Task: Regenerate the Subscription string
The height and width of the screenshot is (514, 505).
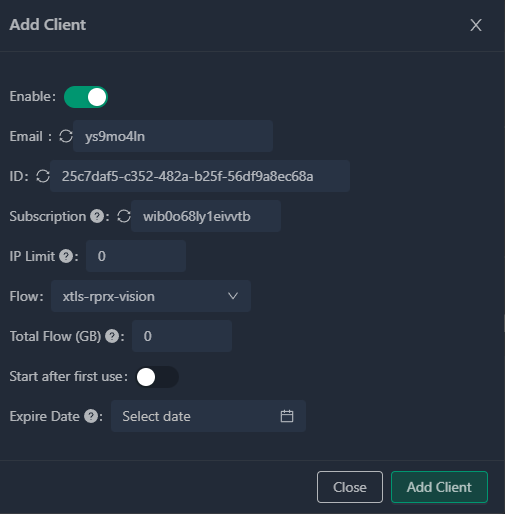Action: coord(124,216)
